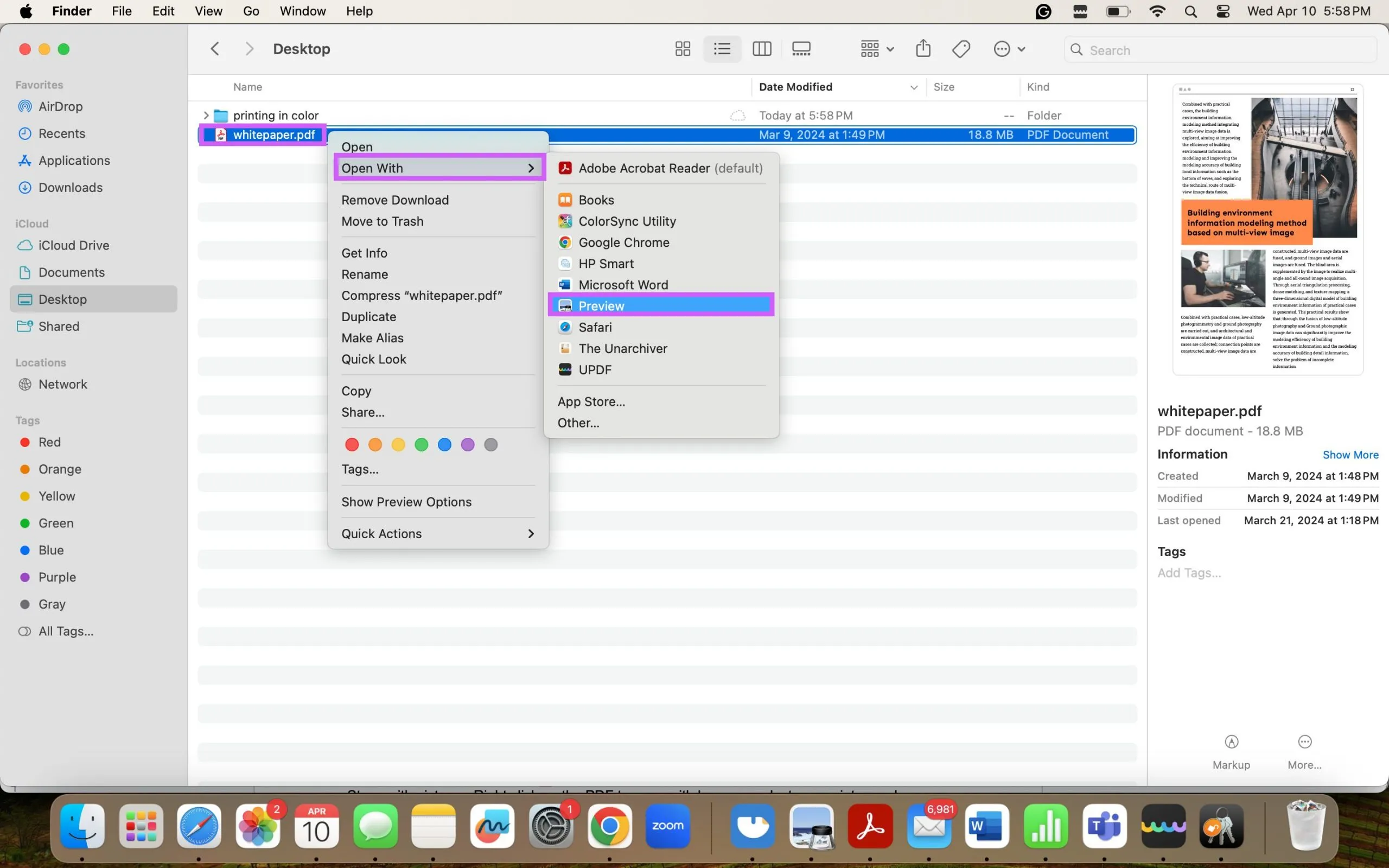
Task: Click the Share icon in Finder toolbar
Action: (922, 49)
